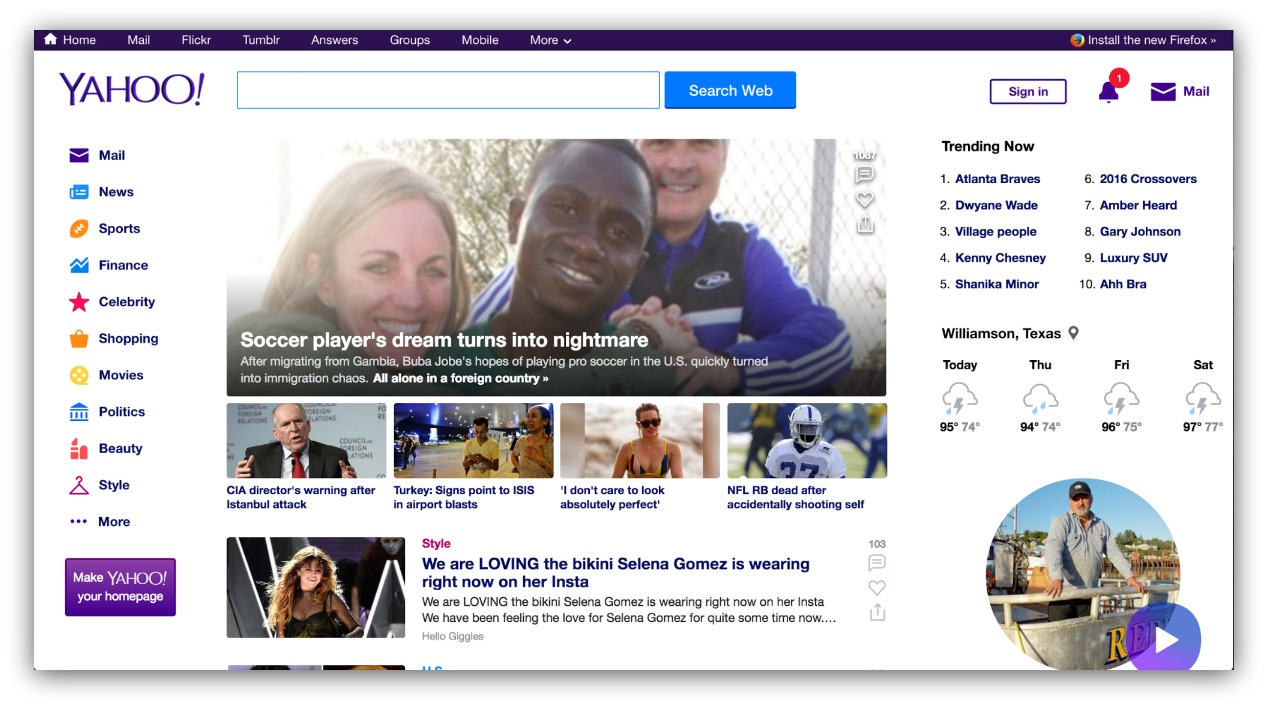Image resolution: width=1268 pixels, height=708 pixels.
Task: Click the Beauty icon in sidebar
Action: (79, 448)
